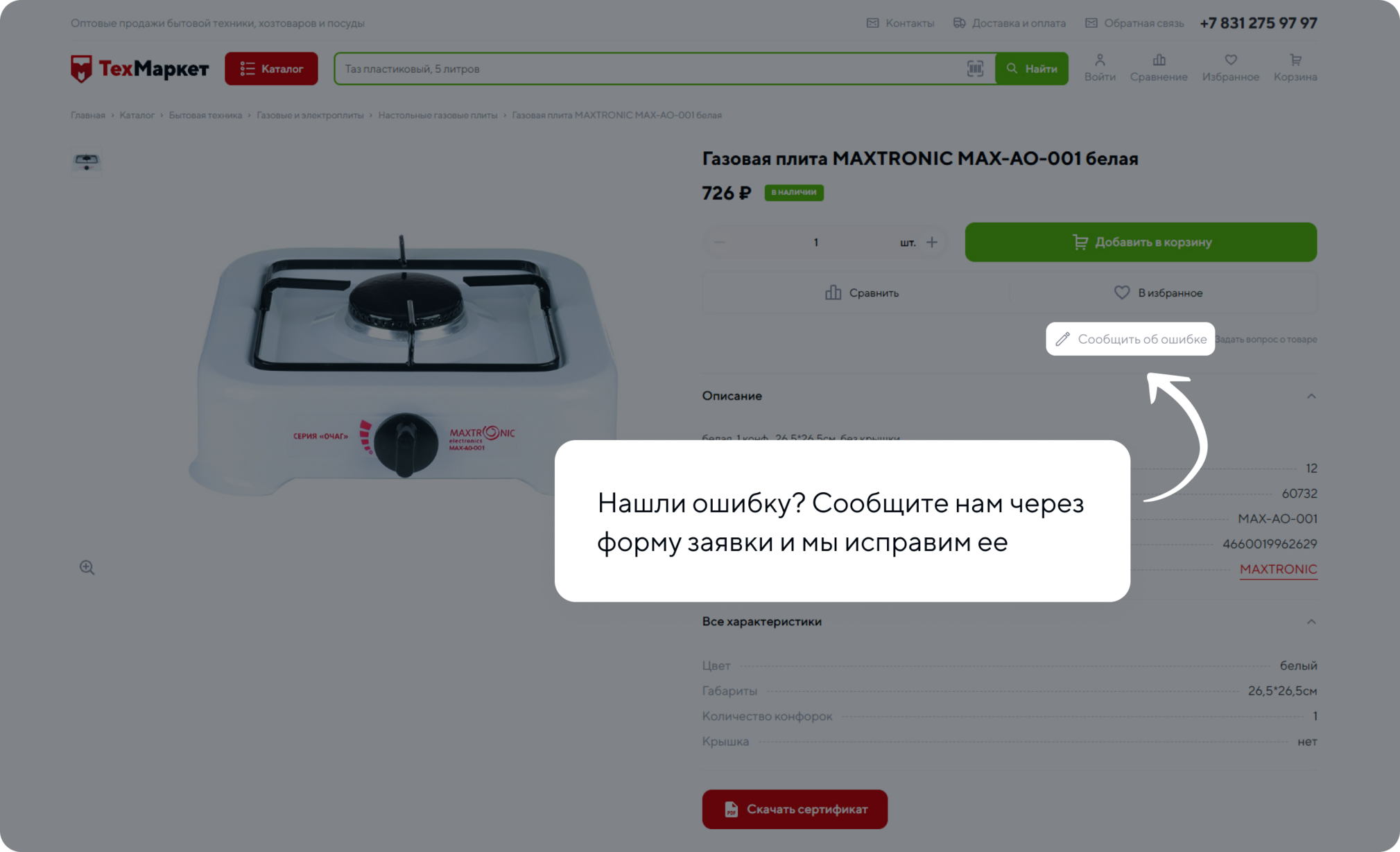
Task: Click the Найти search button
Action: [x=1032, y=69]
